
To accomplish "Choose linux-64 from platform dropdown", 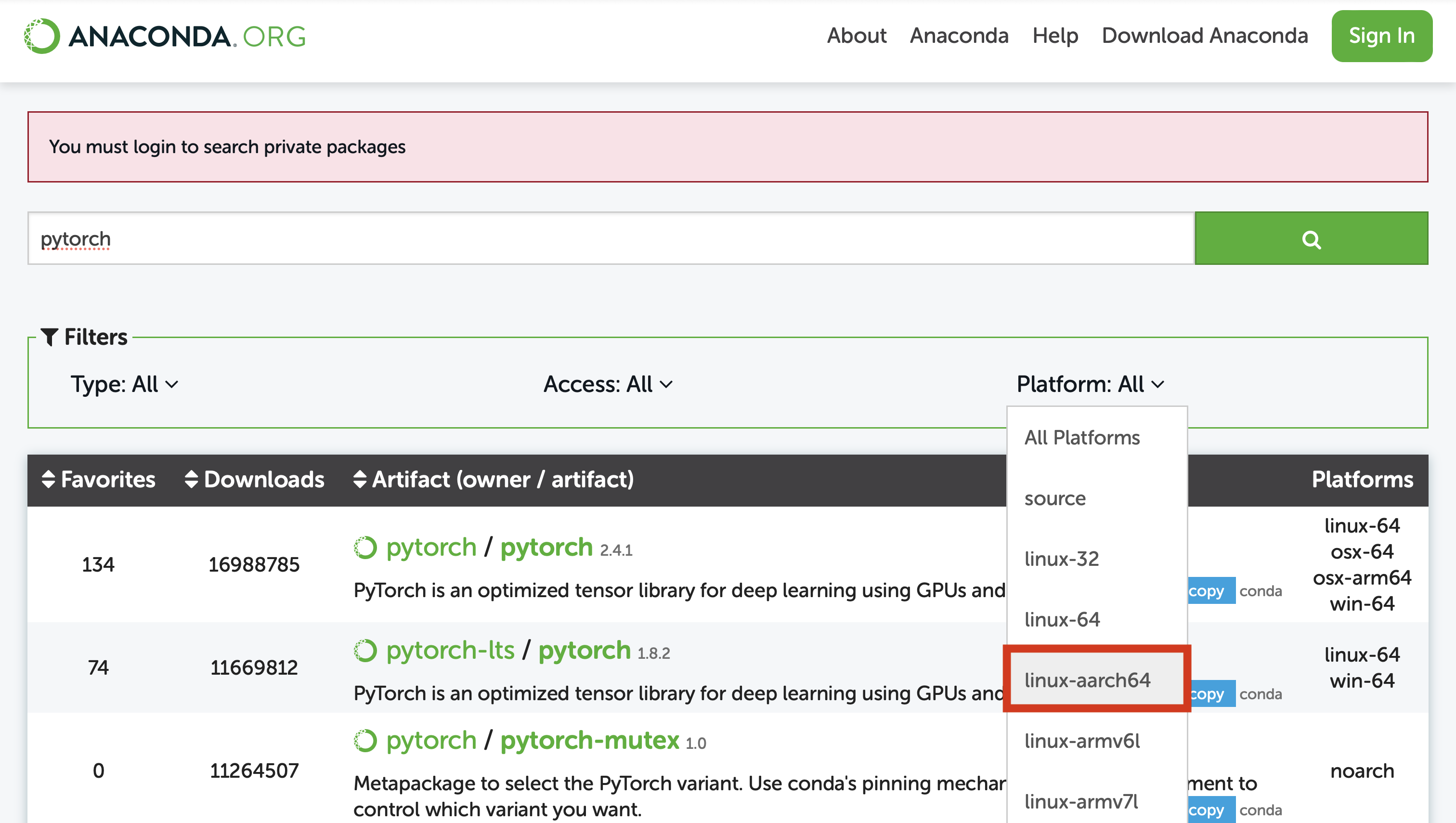I will click(x=1096, y=619).
